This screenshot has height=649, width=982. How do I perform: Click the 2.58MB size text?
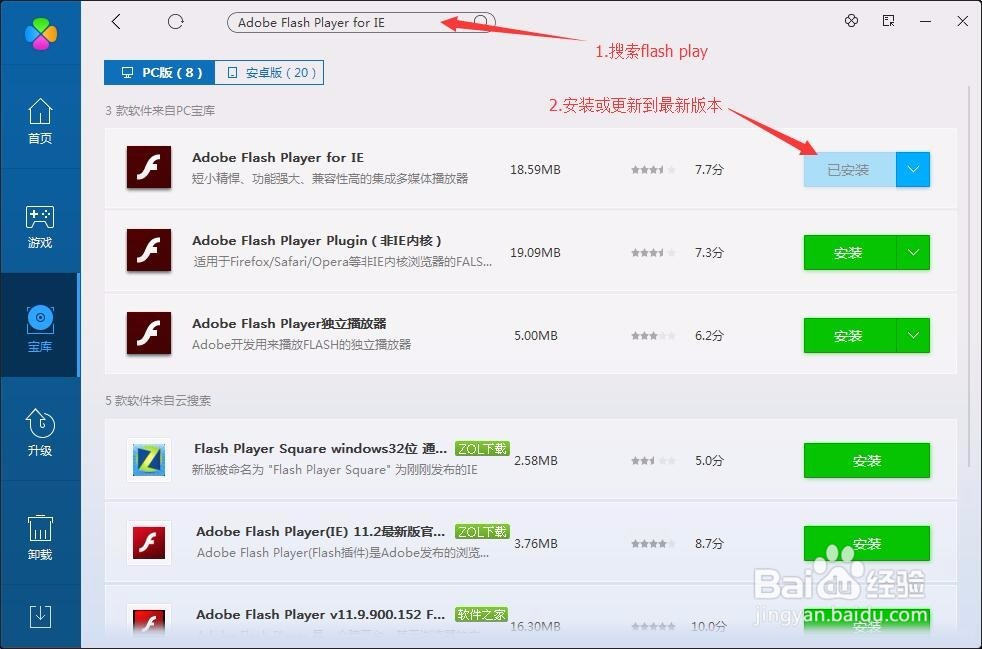[x=535, y=460]
